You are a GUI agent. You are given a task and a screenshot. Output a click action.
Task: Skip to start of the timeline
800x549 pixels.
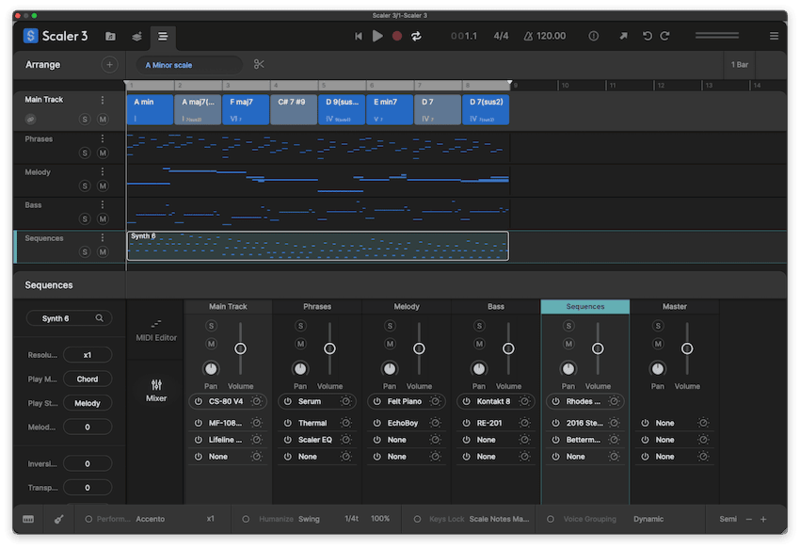click(358, 36)
